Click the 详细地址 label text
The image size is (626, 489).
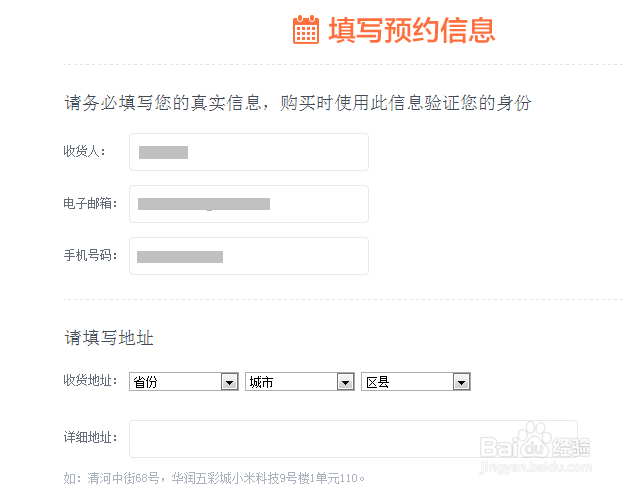90,438
